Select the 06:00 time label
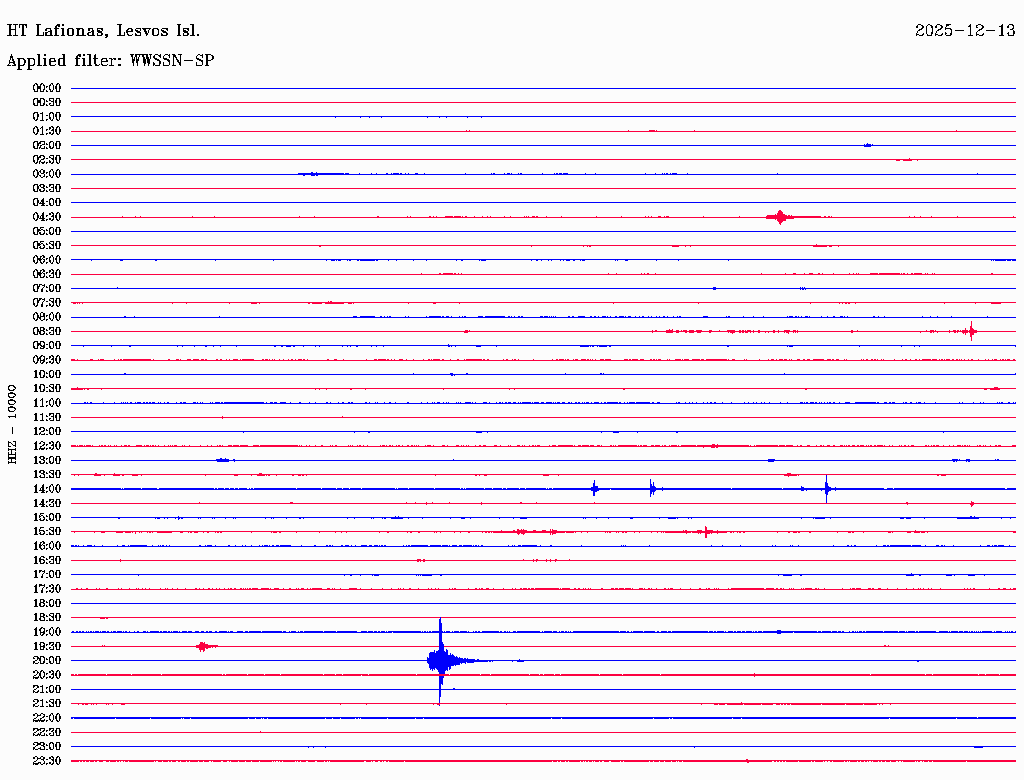Screen dimensions: 1024x780 click(47, 260)
